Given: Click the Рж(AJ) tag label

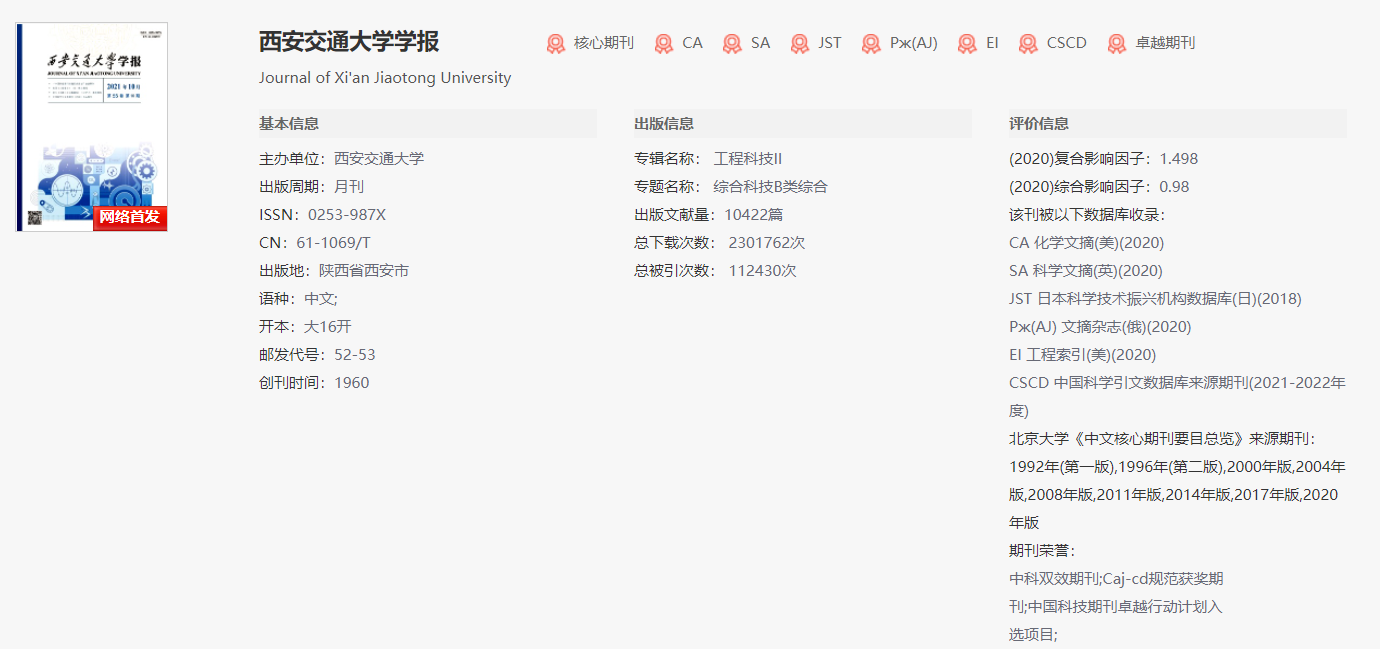Looking at the screenshot, I should pos(914,43).
